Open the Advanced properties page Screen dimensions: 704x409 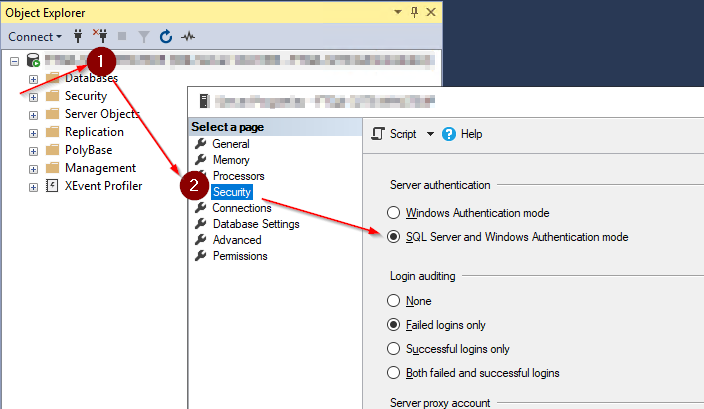(x=237, y=240)
